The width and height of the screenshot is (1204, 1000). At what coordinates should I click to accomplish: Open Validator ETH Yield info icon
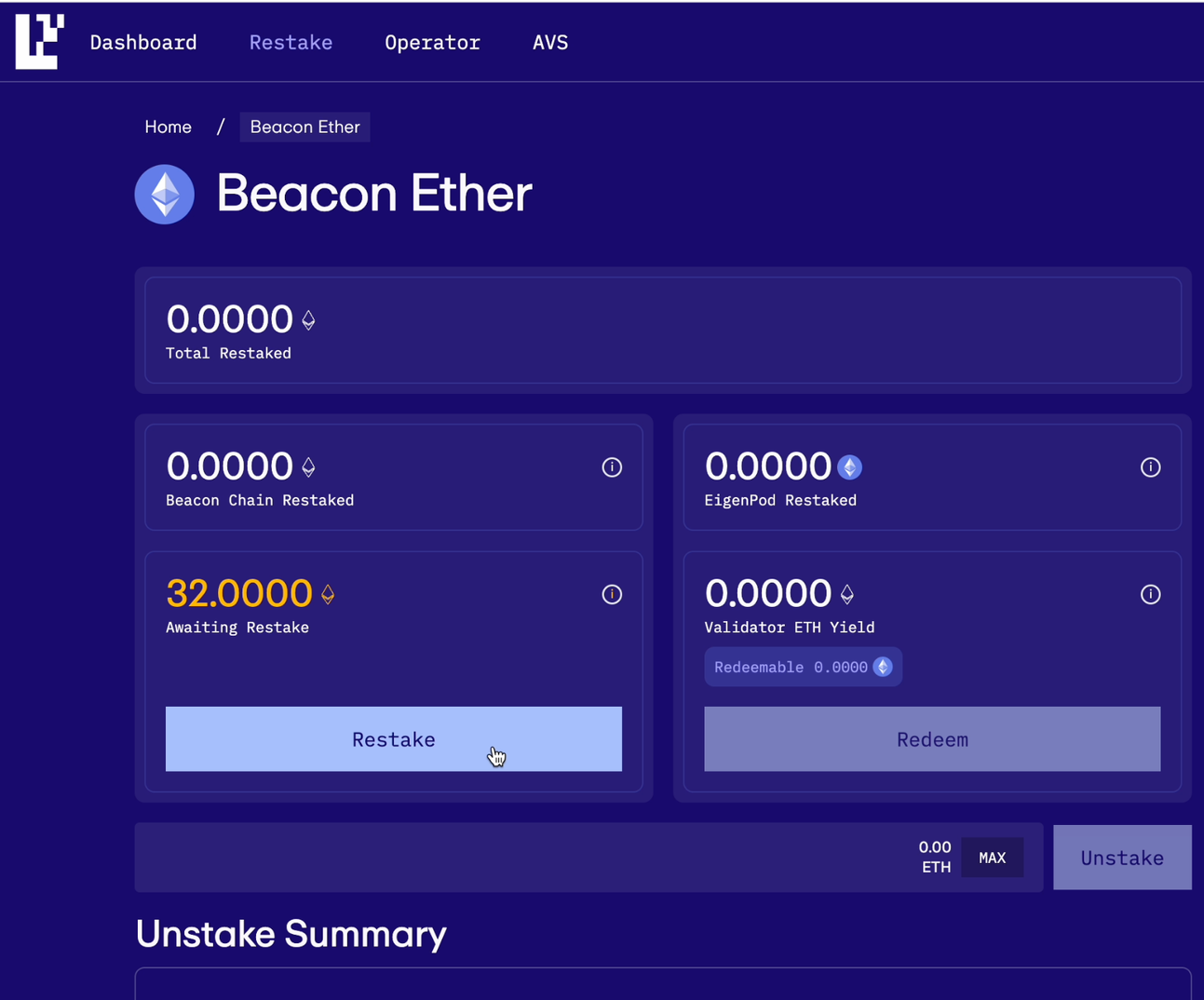click(1151, 594)
